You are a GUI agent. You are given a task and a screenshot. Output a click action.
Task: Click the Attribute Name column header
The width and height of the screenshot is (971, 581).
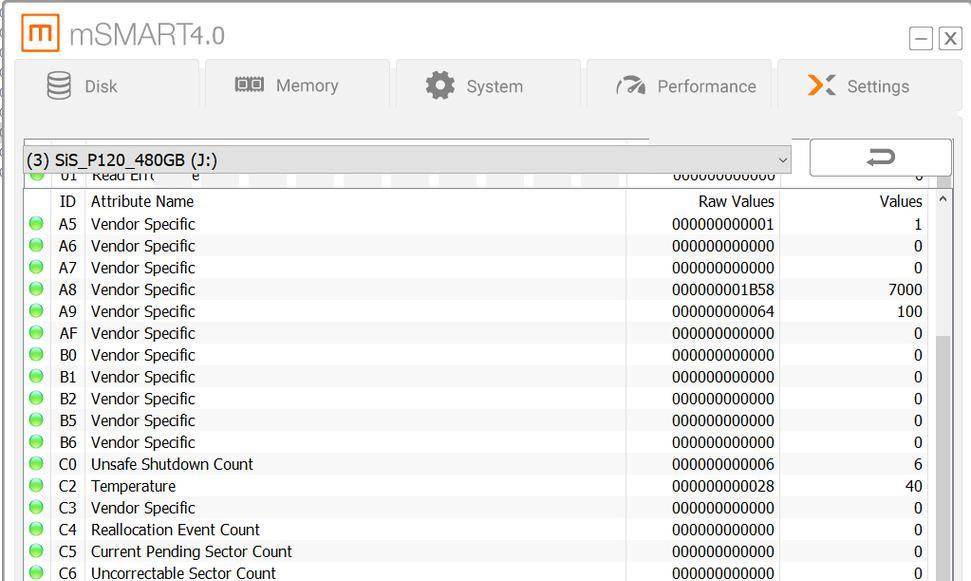point(142,201)
